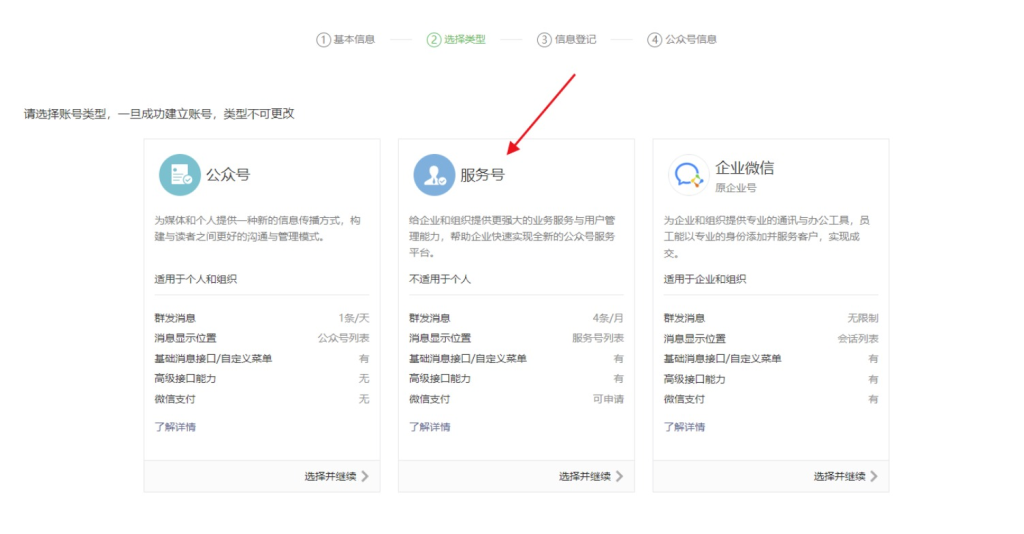Click 消息显示位置 label in 服务号 card

tap(440, 338)
